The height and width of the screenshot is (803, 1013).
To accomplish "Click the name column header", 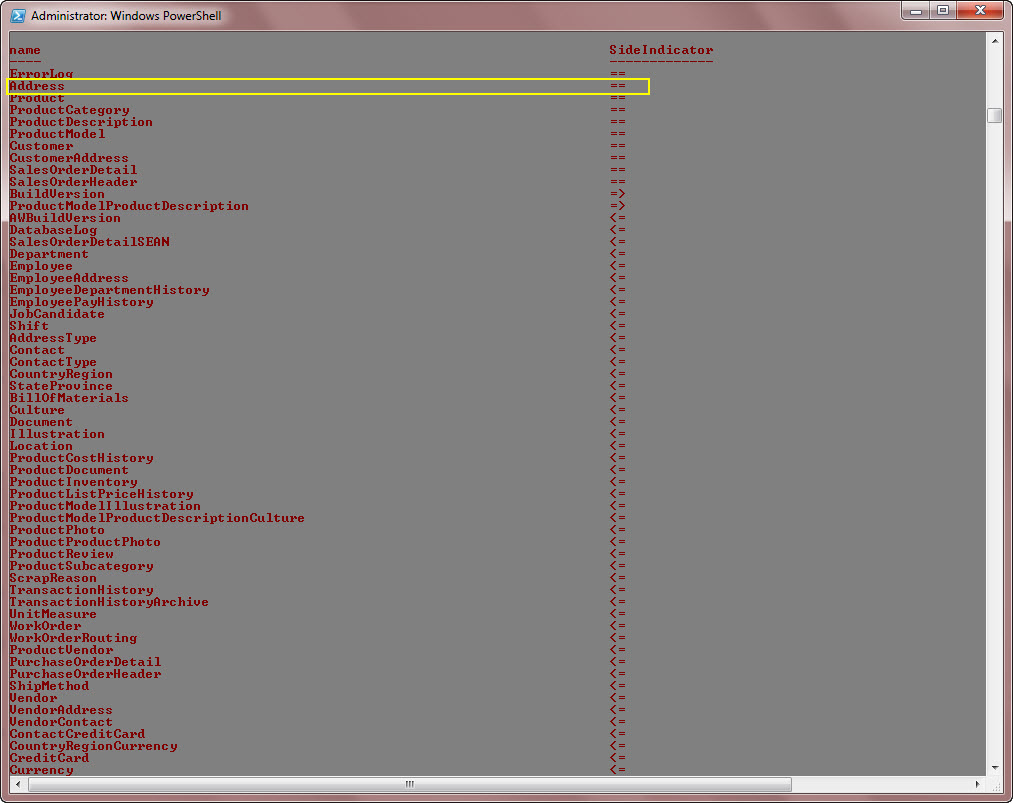I will click(x=24, y=50).
